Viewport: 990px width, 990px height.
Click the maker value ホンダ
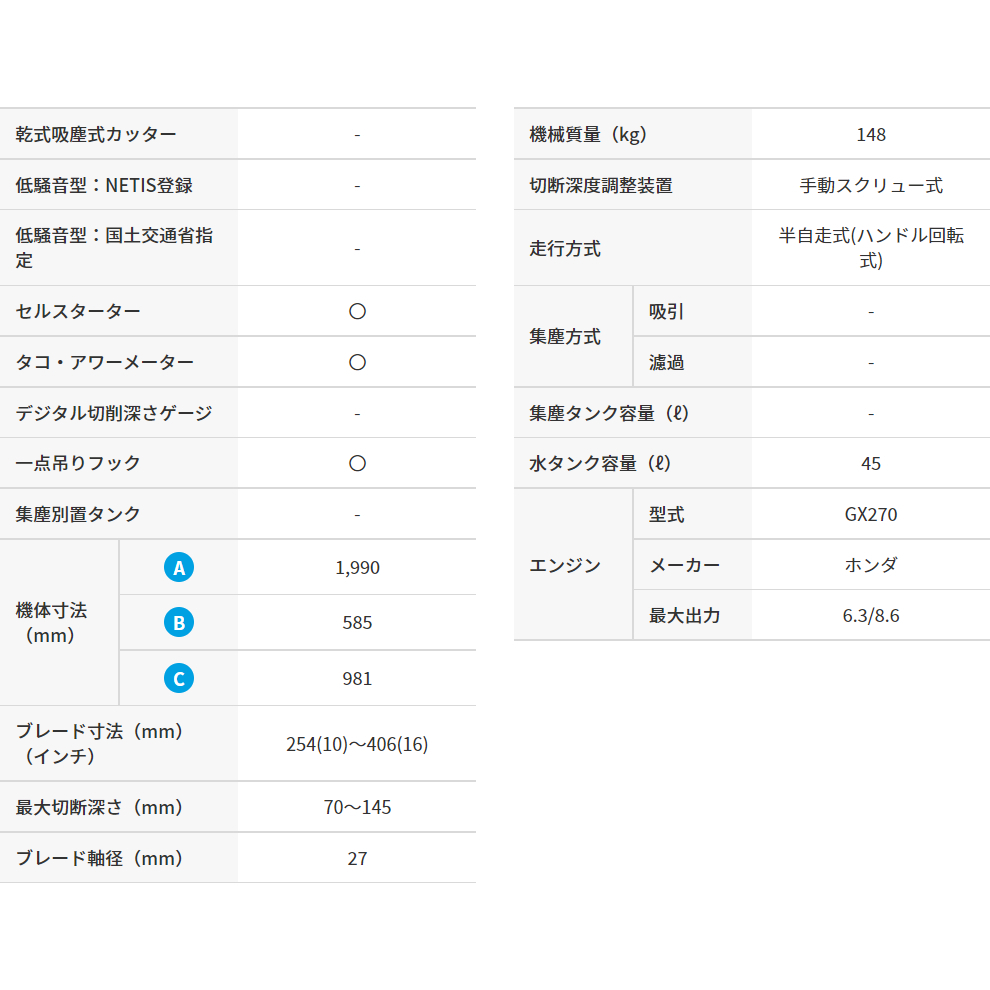tap(871, 564)
